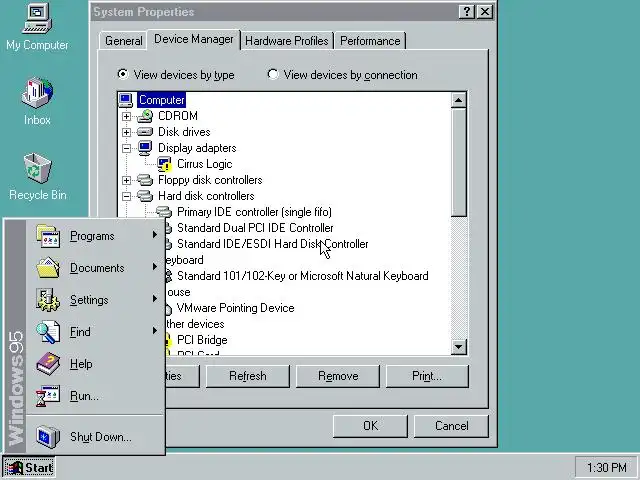Choose Shut Down... from the Start menu

96,437
